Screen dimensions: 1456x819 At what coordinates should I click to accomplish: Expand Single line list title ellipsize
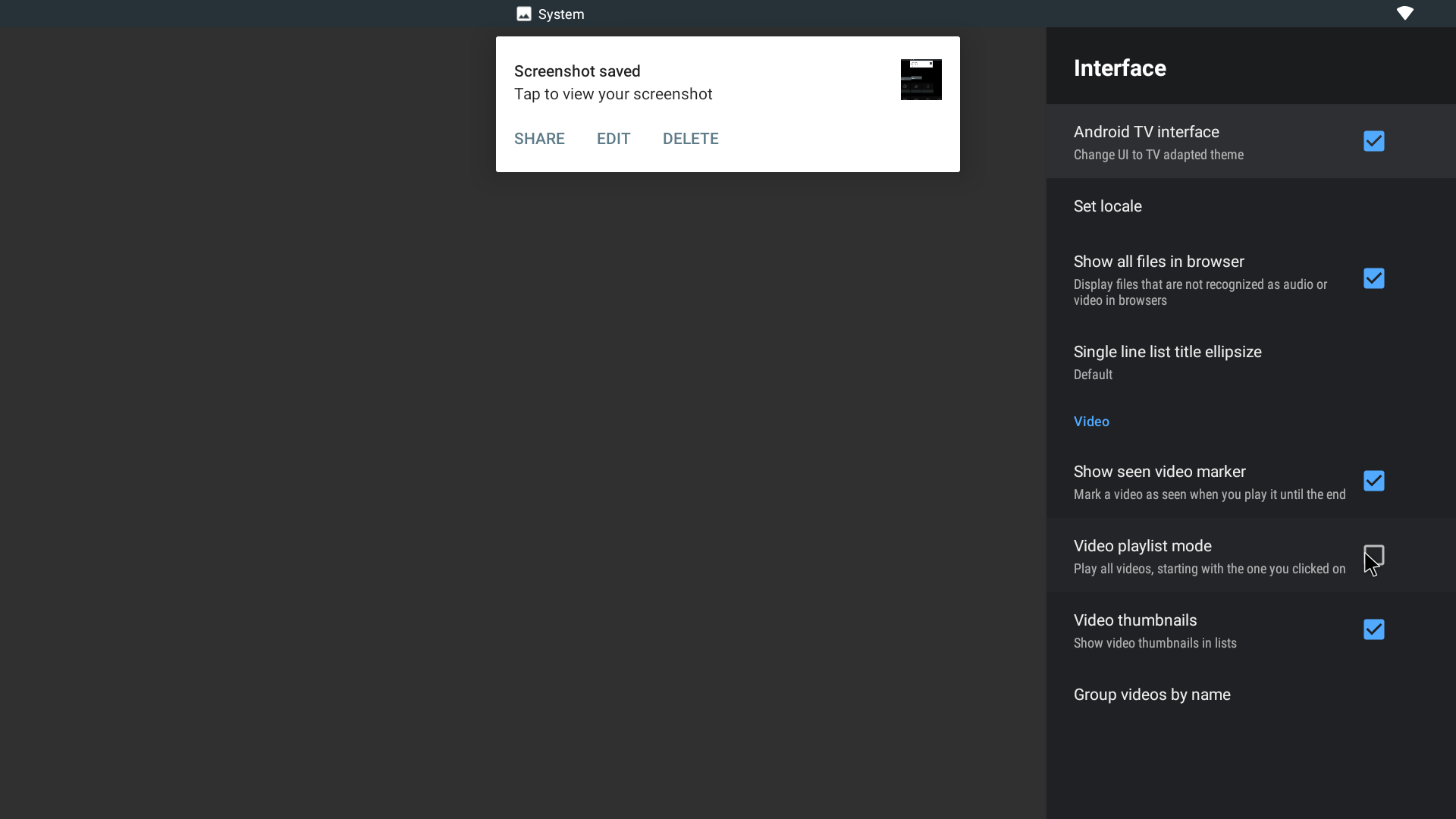(x=1167, y=362)
